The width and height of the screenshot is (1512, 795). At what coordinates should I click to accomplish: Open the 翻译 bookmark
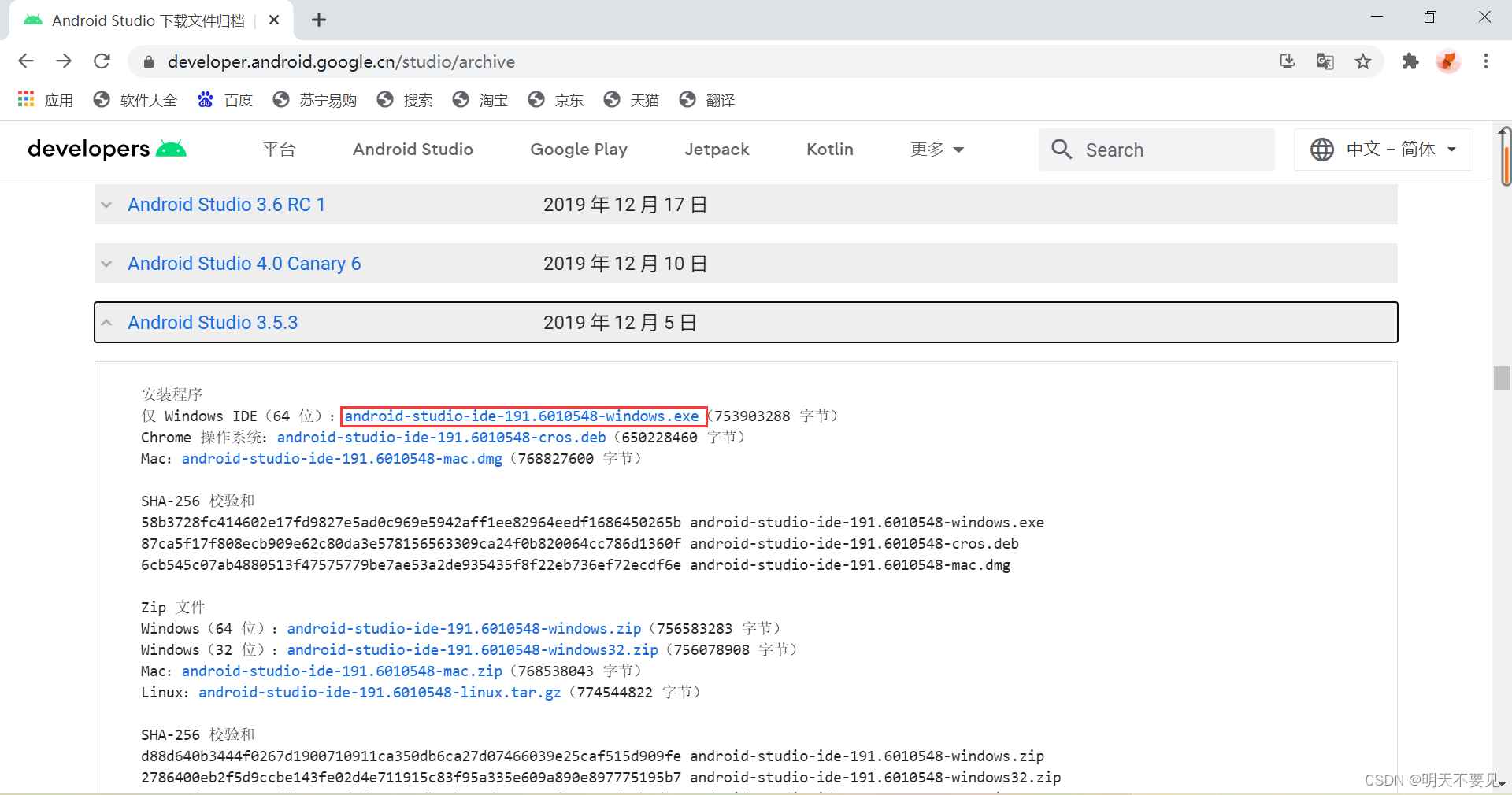[x=707, y=100]
